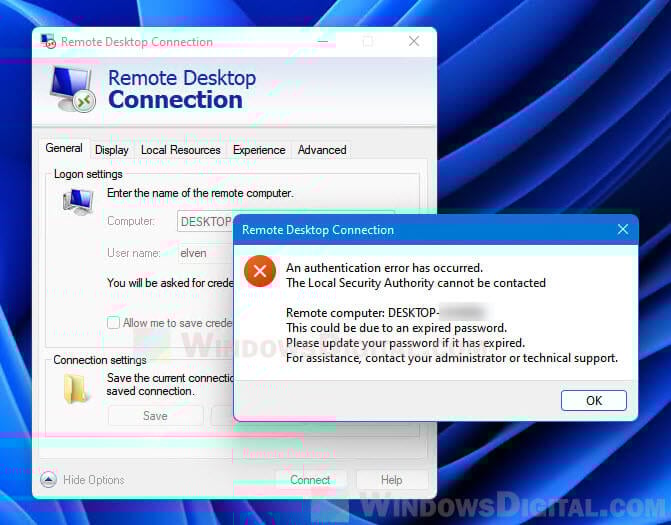Click the 'For assistance, contact your administrator' line
671x525 pixels.
[452, 358]
